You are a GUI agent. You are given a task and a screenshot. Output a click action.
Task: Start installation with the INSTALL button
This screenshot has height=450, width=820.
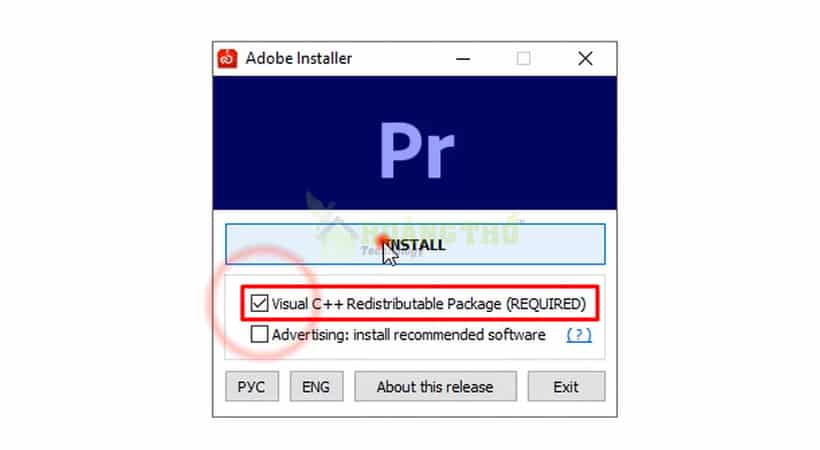[x=415, y=244]
